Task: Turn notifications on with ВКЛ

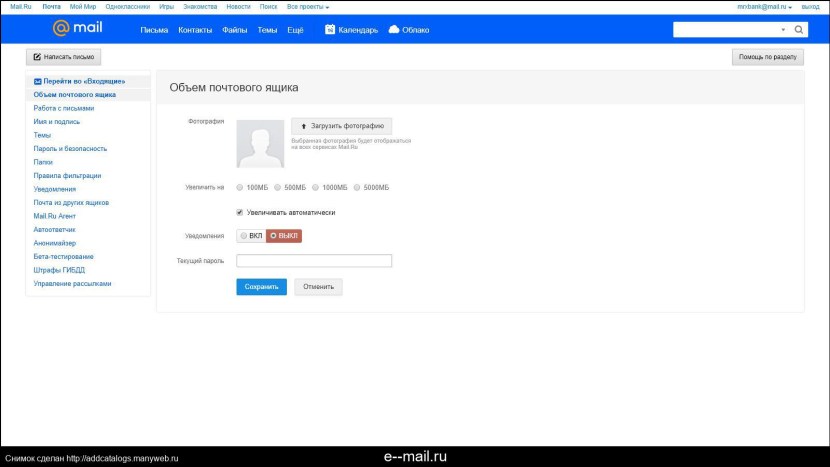Action: tap(251, 236)
